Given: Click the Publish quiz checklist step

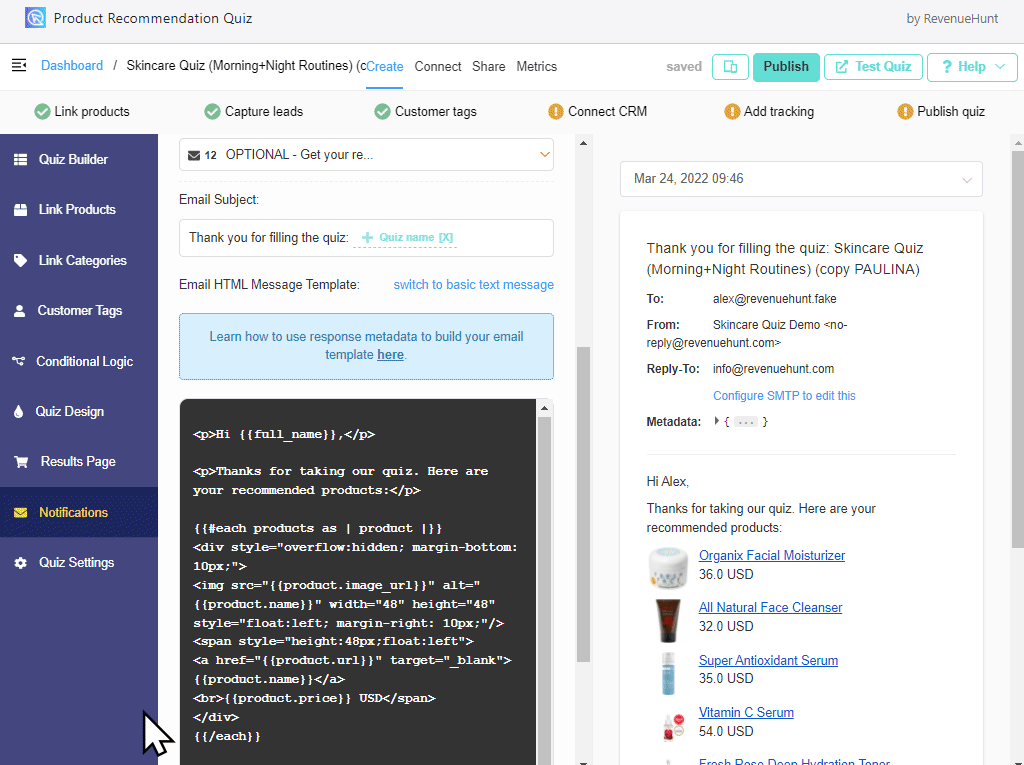Looking at the screenshot, I should point(941,112).
